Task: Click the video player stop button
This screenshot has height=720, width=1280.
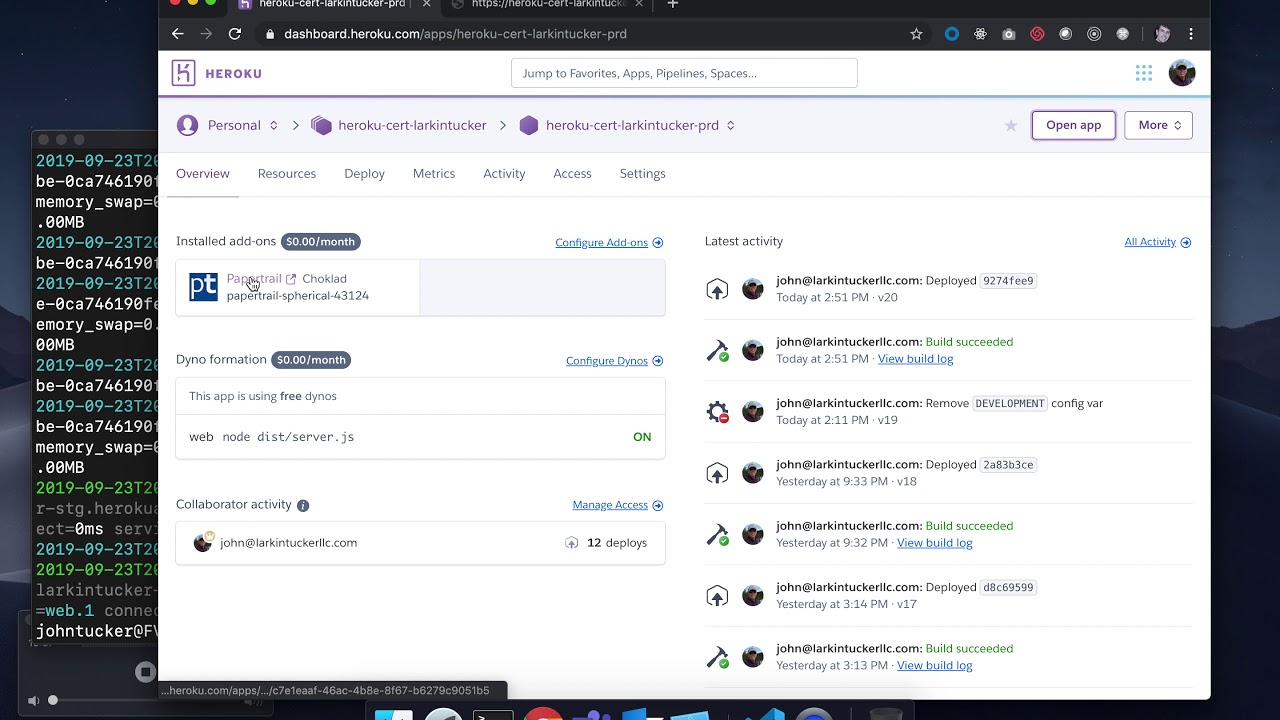Action: point(145,672)
